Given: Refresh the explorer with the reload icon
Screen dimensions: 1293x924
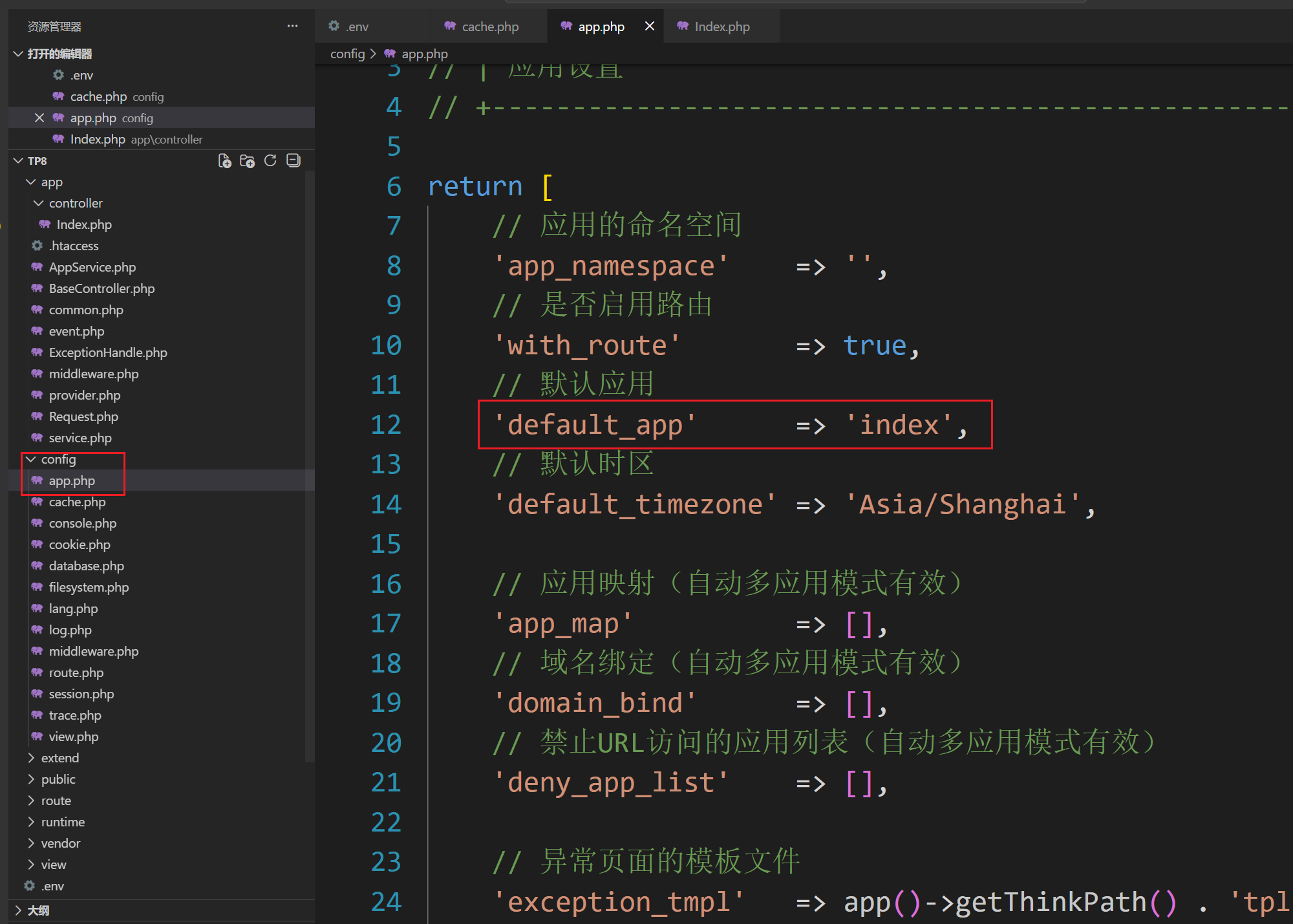Looking at the screenshot, I should pyautogui.click(x=270, y=161).
